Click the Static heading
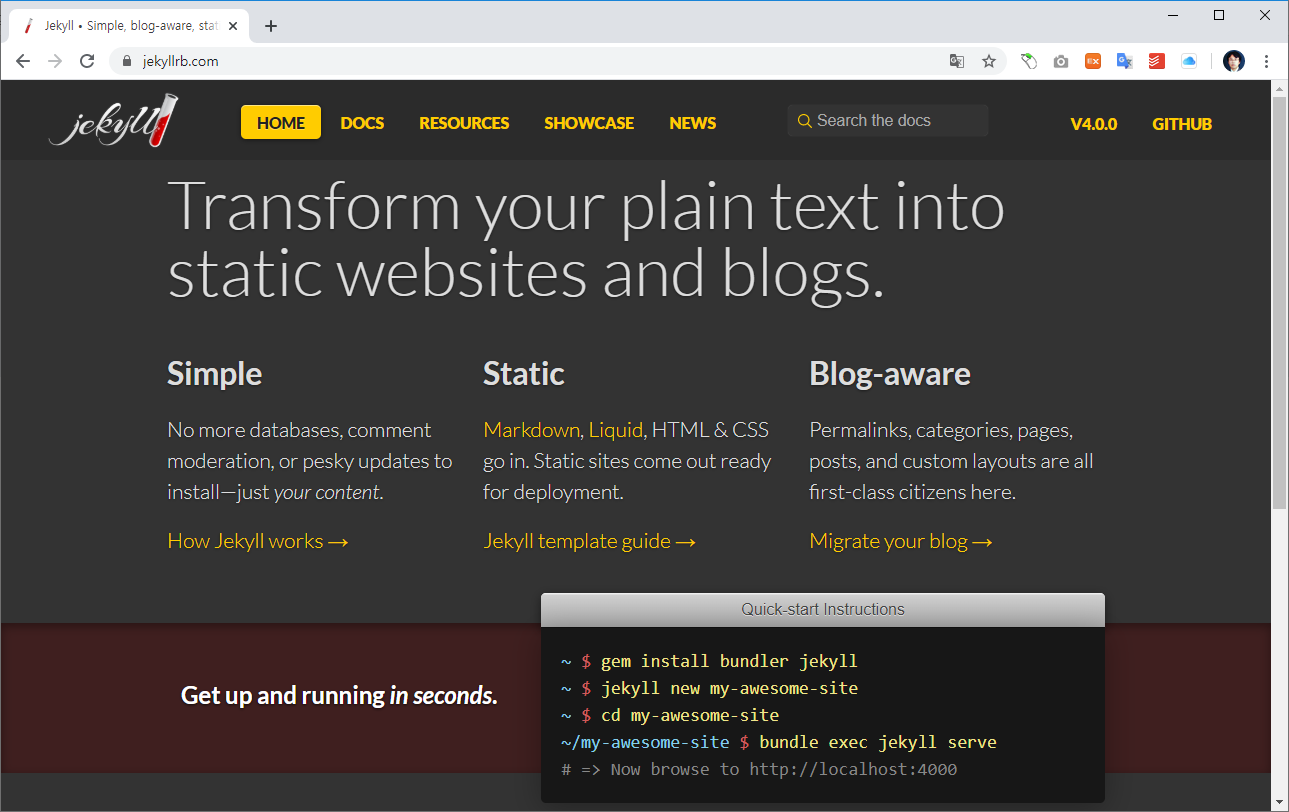The height and width of the screenshot is (812, 1289). (x=523, y=374)
